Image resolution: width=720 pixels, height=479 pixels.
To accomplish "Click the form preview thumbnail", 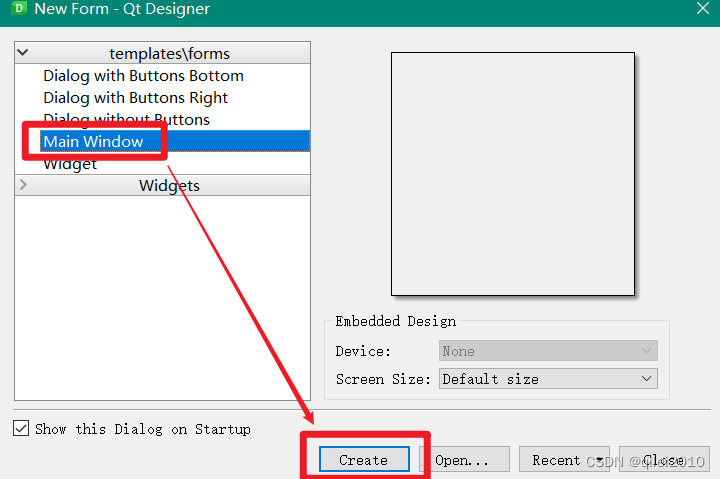I will (x=513, y=174).
